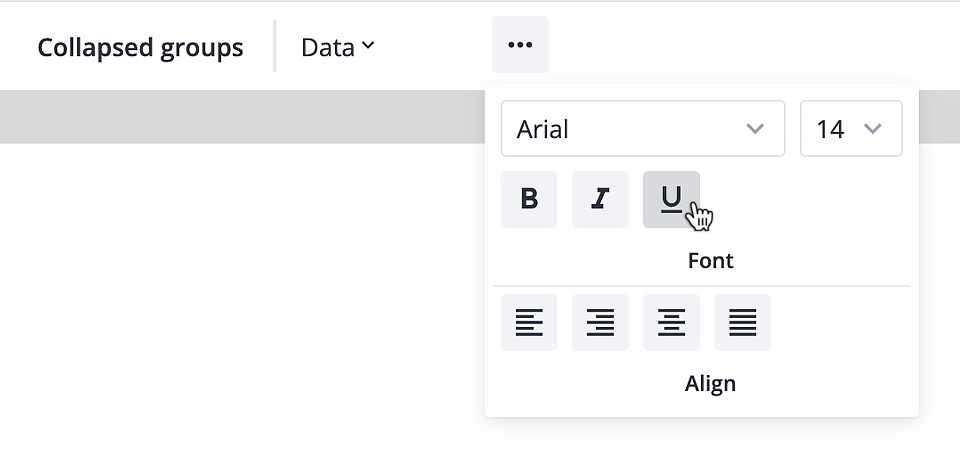
Task: Click the divider line between Font and Align
Action: pos(702,286)
